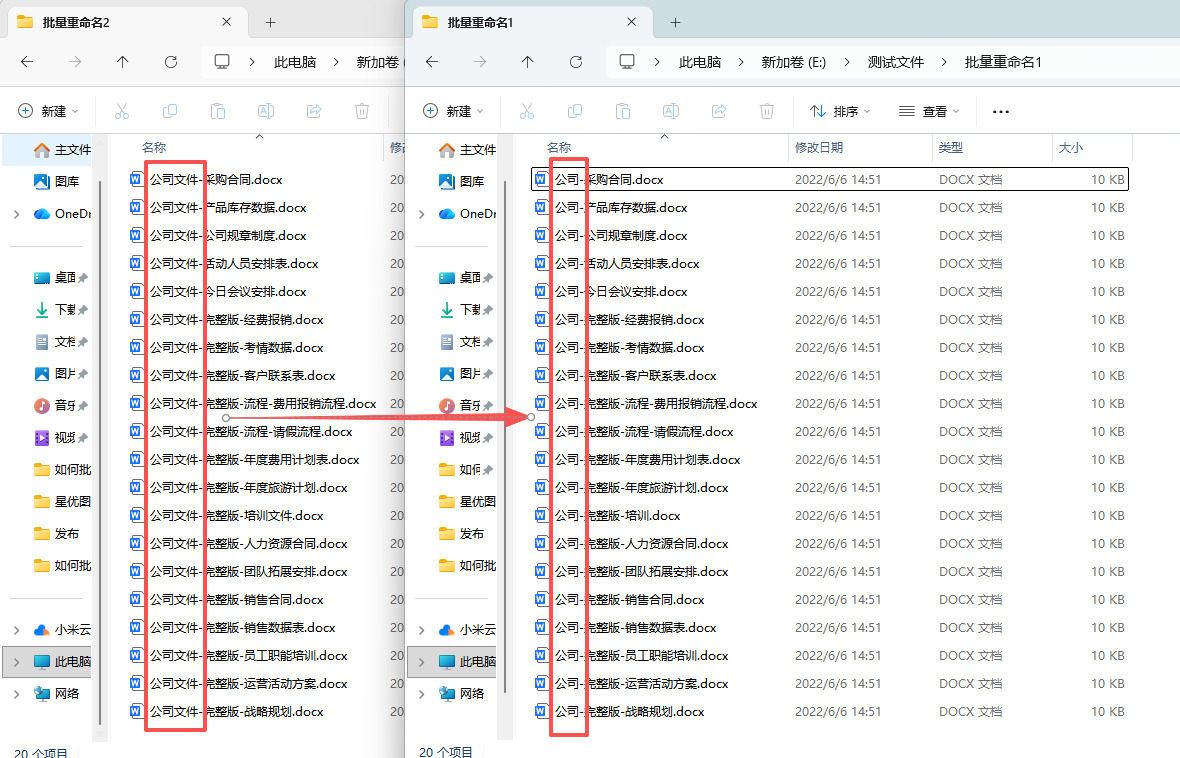Viewport: 1180px width, 758px height.
Task: Open 新建 dropdown in 批量重命名1 window
Action: tap(453, 111)
